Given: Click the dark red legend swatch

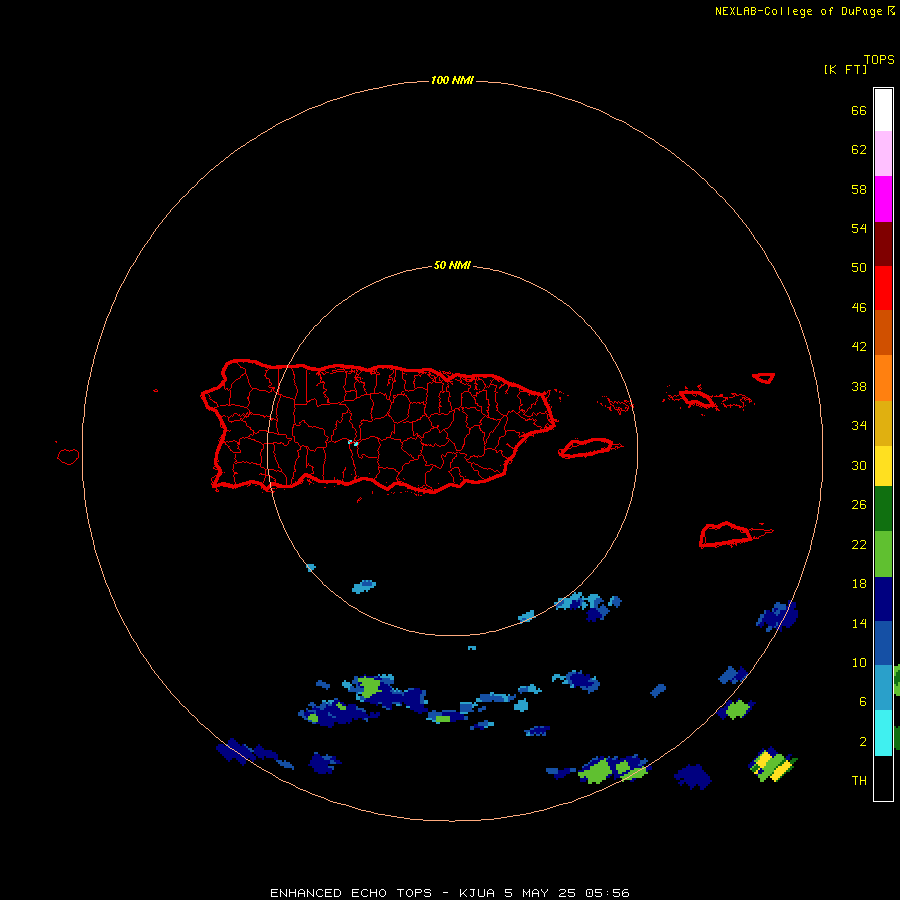Looking at the screenshot, I should [x=883, y=244].
